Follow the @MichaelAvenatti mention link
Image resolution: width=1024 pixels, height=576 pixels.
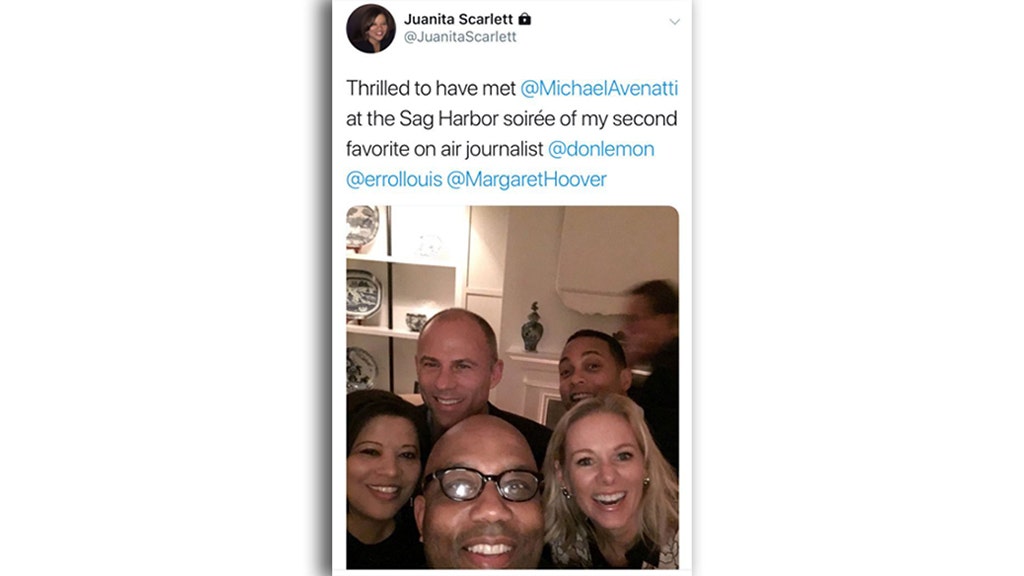(599, 88)
